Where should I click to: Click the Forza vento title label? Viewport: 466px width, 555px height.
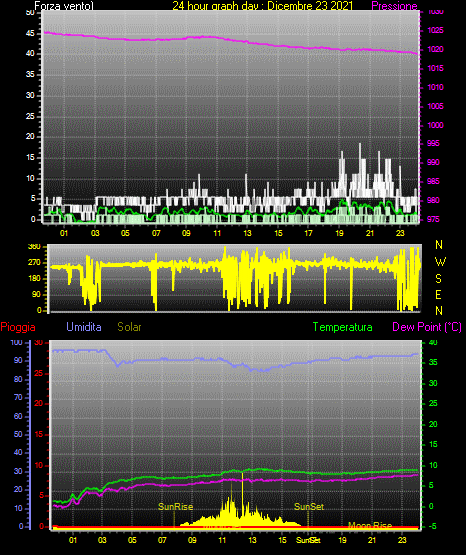64,6
